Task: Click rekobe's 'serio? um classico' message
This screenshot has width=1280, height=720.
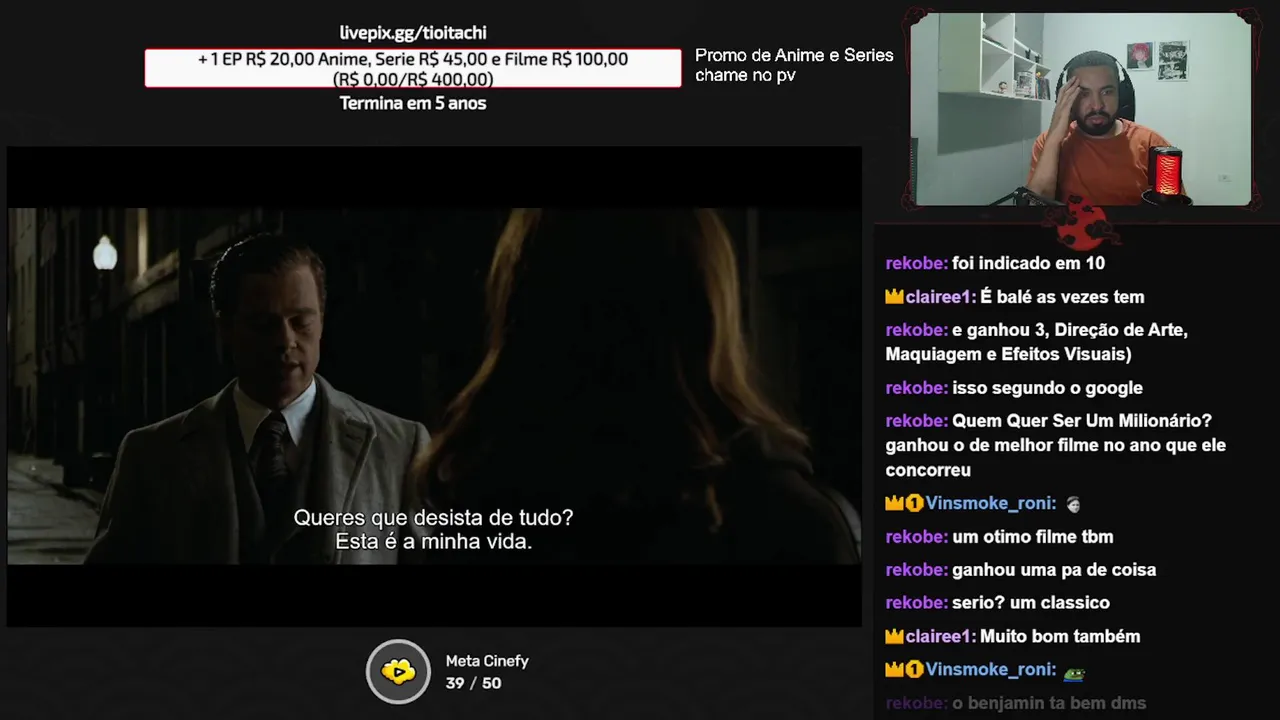Action: tap(997, 603)
